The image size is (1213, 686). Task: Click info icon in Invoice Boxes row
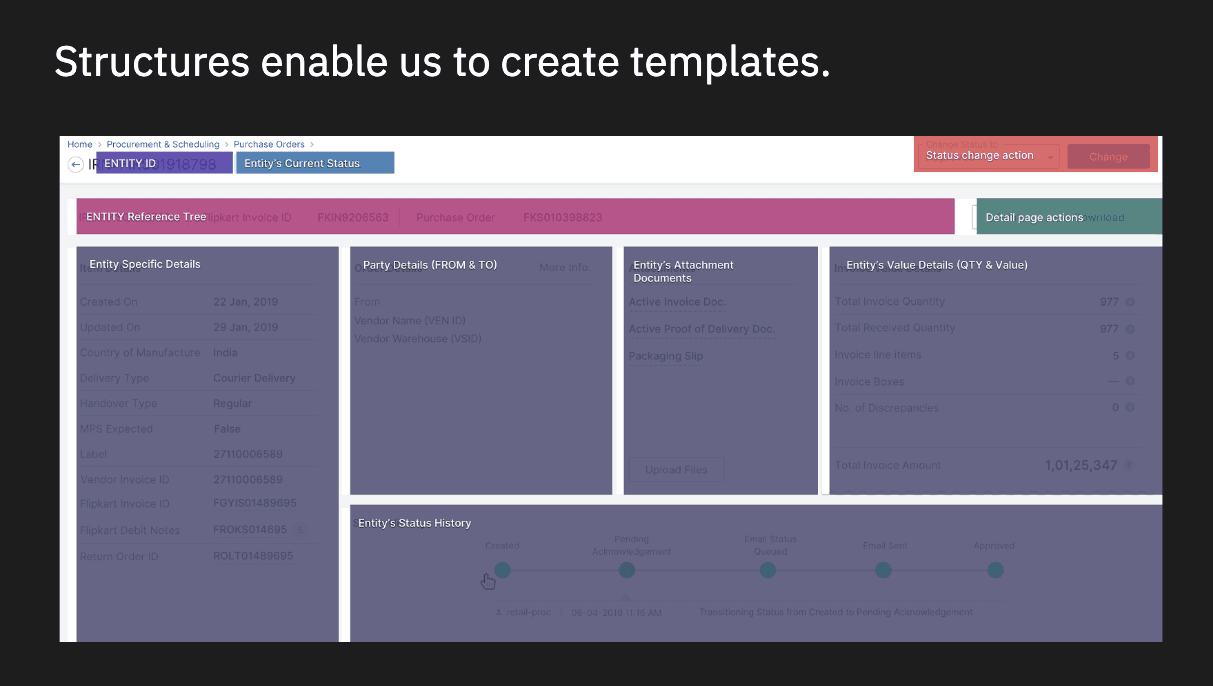point(1130,381)
